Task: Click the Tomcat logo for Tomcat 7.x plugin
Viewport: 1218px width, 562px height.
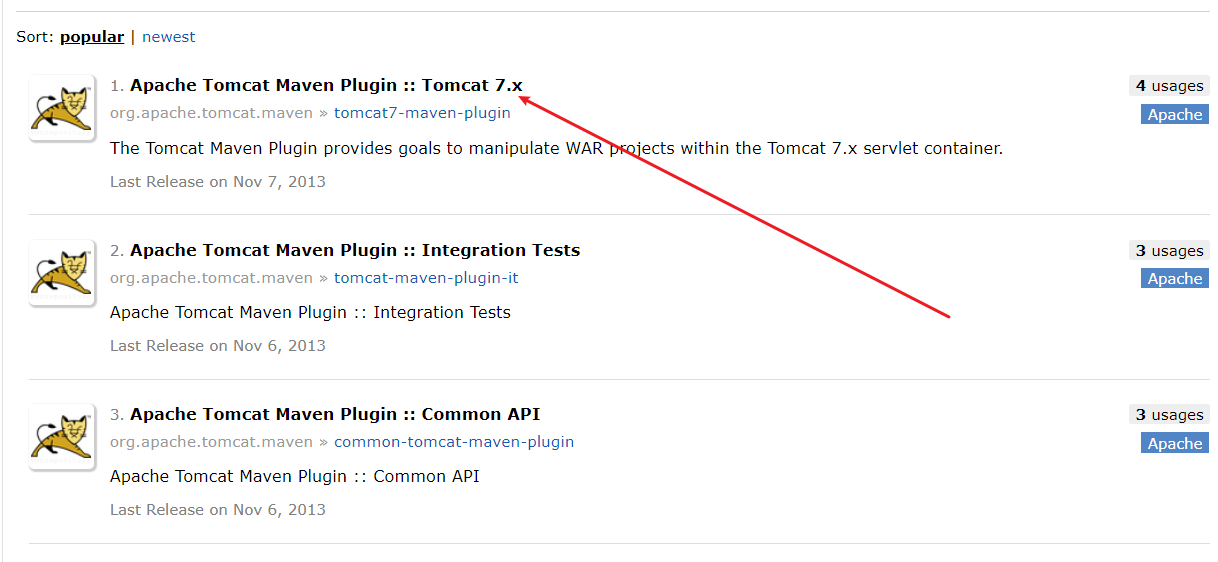Action: [x=62, y=108]
